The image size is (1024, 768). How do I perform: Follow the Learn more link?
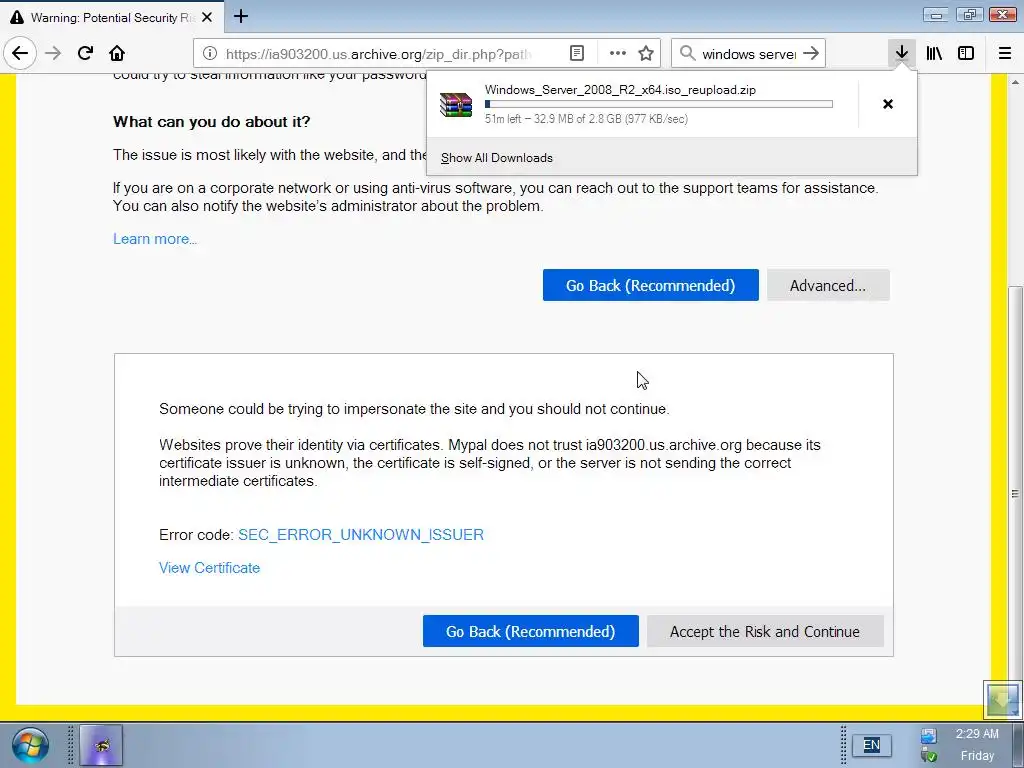click(x=155, y=239)
